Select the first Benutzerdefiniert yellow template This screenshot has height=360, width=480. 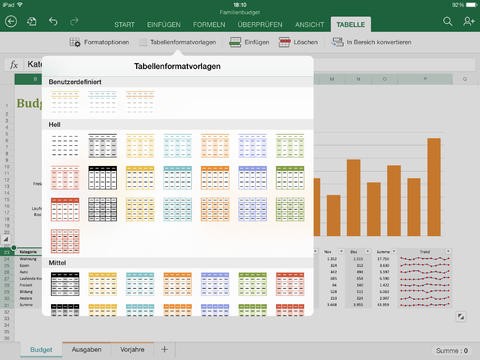pyautogui.click(x=65, y=101)
